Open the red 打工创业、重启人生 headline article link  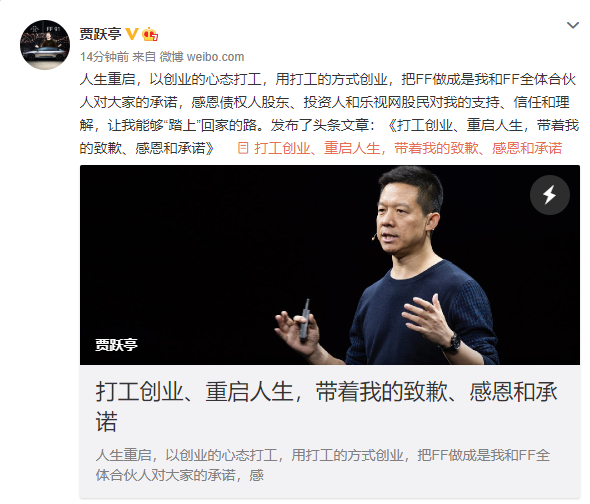(x=408, y=148)
